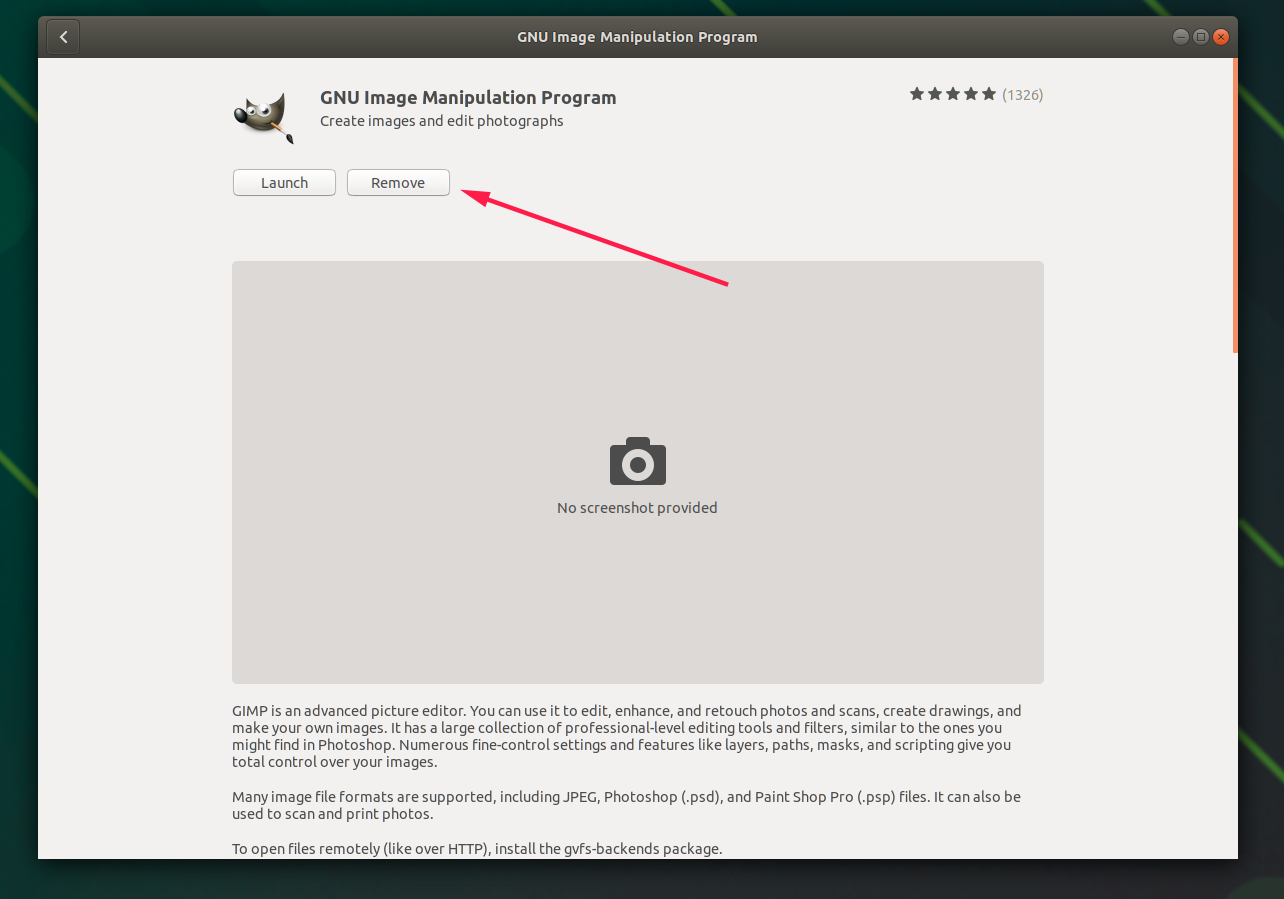Open the (1326) review count
This screenshot has width=1284, height=899.
1022,95
